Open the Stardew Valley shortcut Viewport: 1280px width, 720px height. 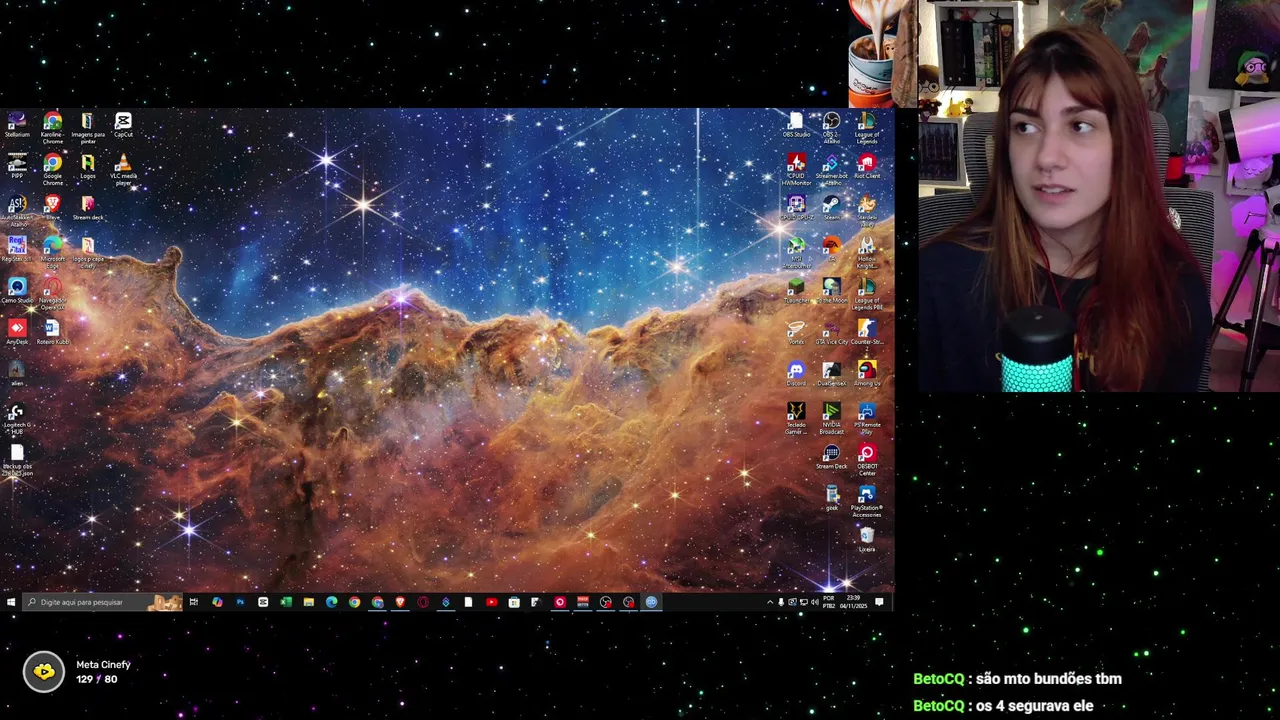point(867,211)
